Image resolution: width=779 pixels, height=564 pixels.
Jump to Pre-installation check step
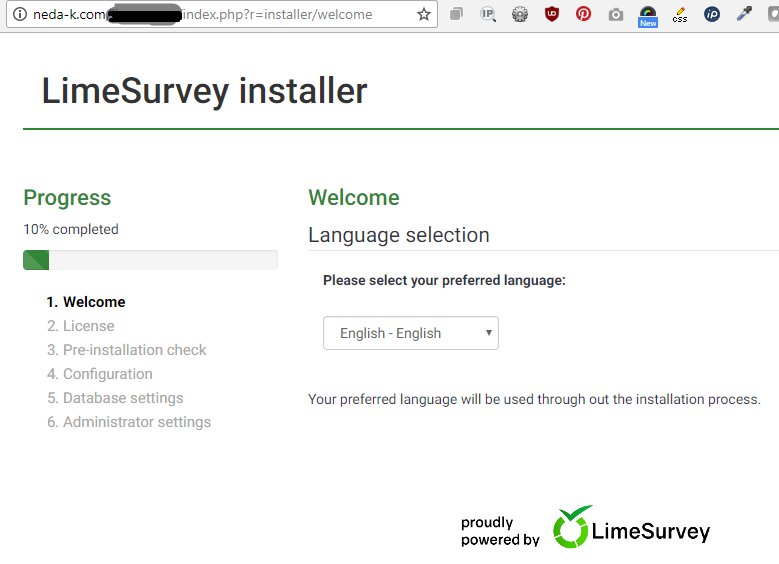pyautogui.click(x=134, y=350)
